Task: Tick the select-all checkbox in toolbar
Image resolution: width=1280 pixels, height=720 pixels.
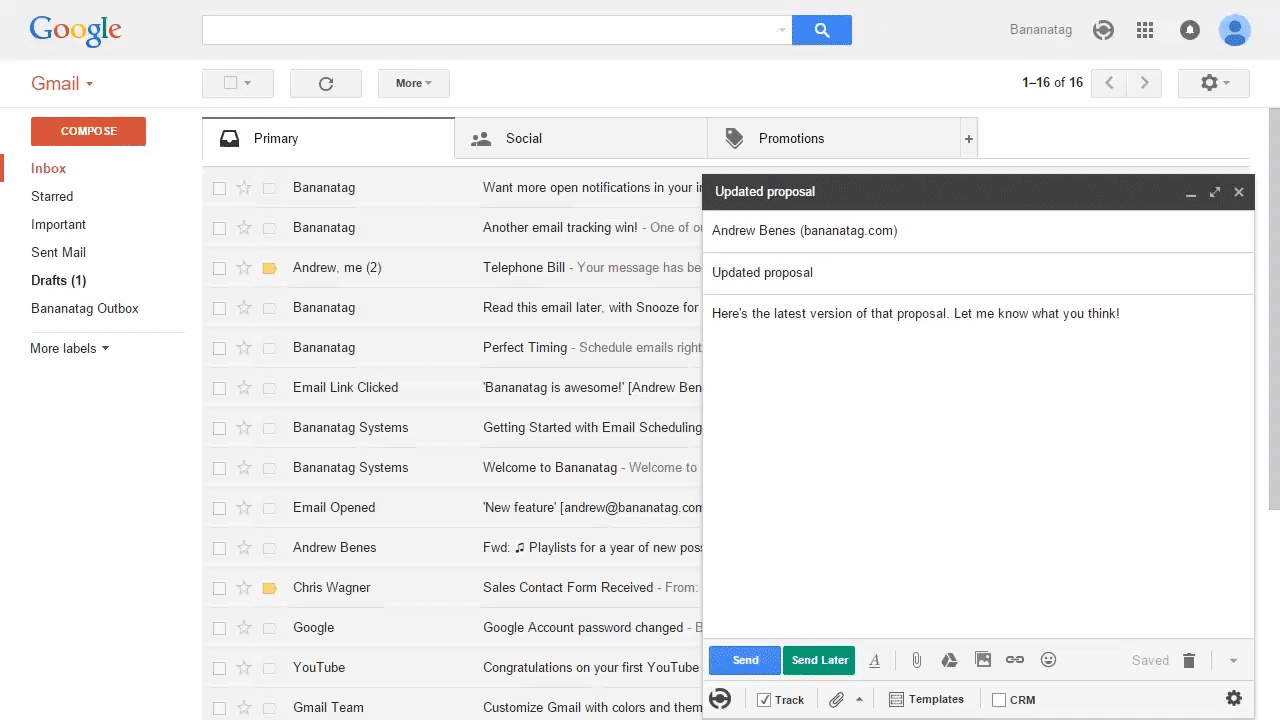Action: click(x=231, y=83)
